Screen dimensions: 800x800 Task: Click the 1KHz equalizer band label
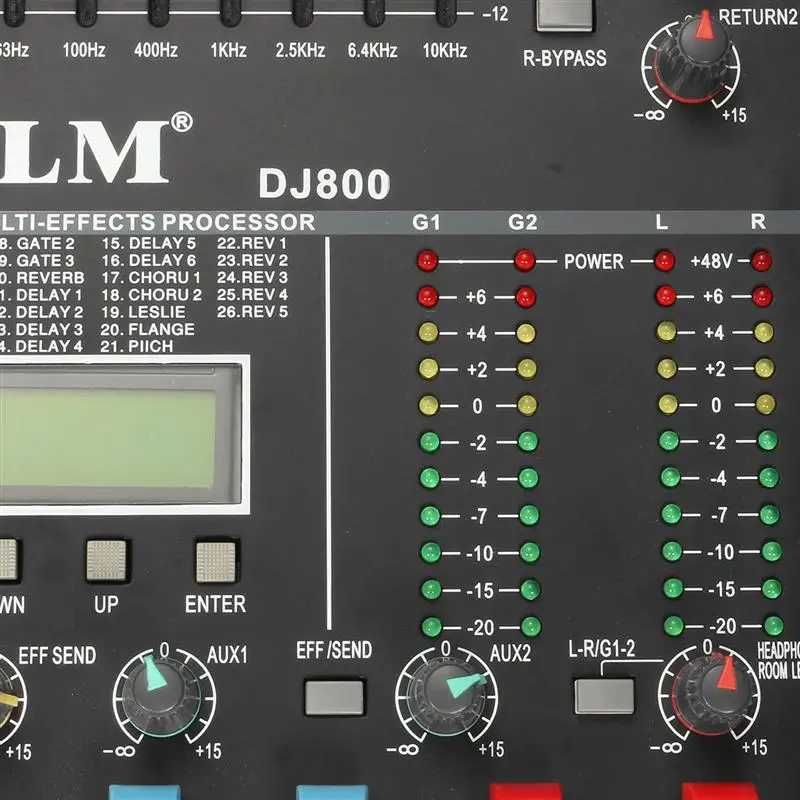[229, 51]
